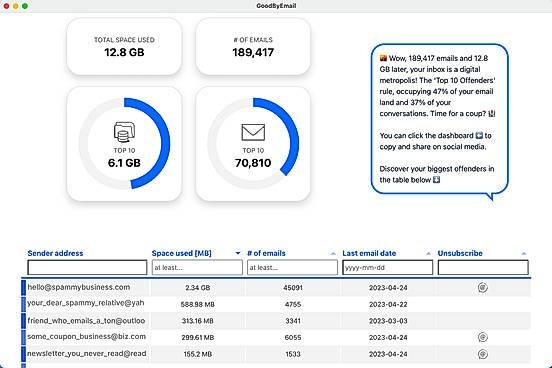Click the GoodByEmail window title

276,6
